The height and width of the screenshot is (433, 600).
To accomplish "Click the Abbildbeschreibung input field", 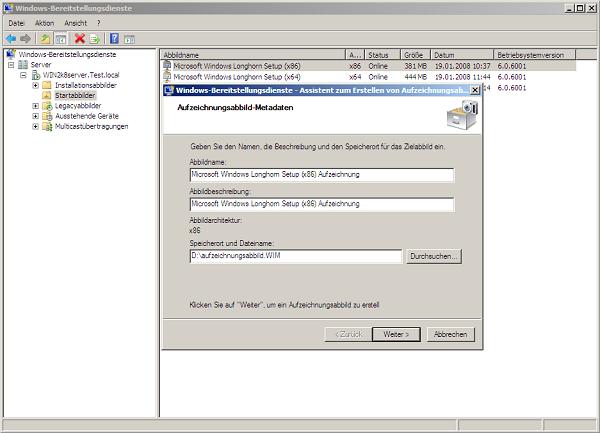I will click(x=322, y=204).
